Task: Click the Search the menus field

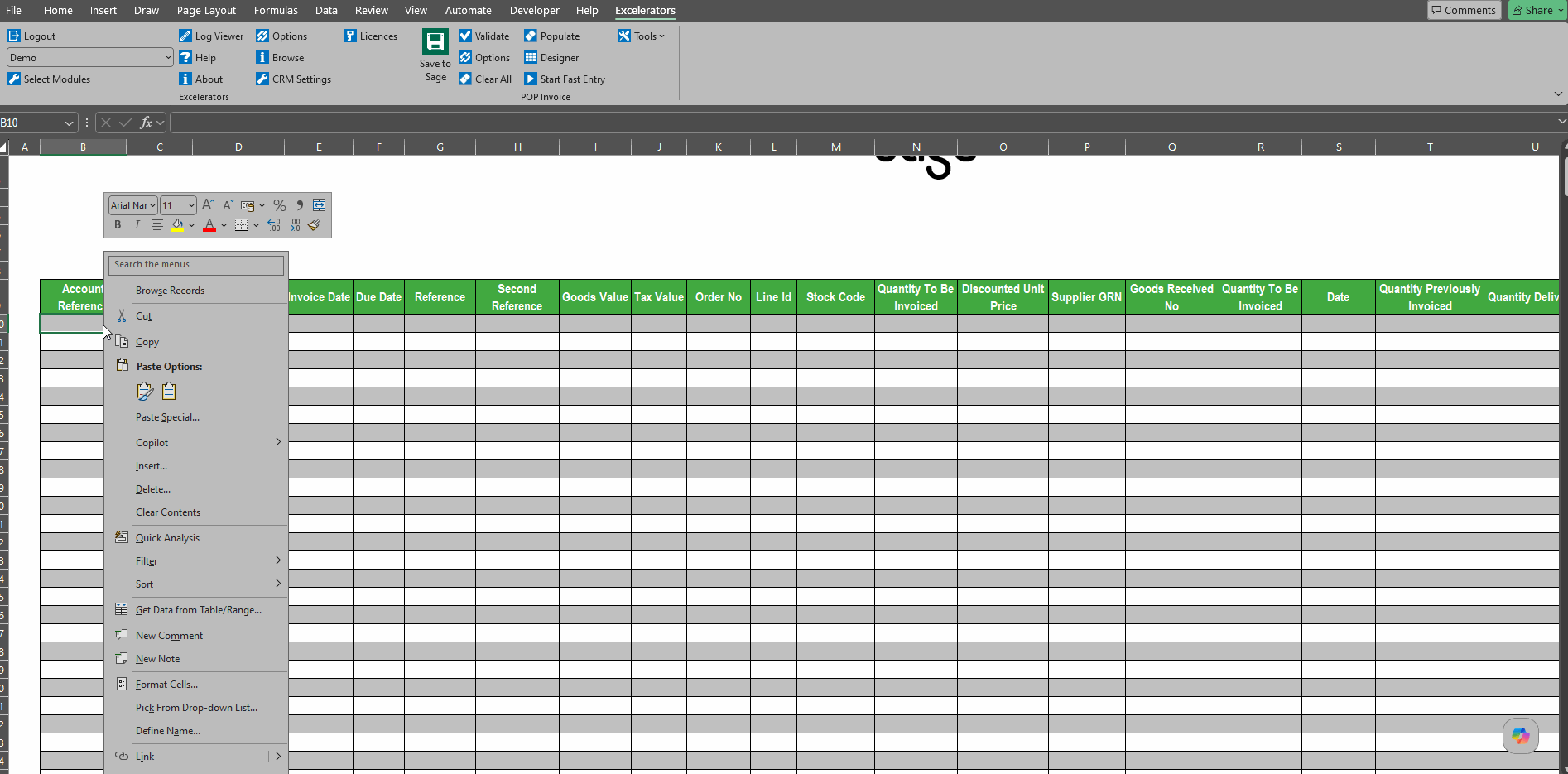Action: click(x=196, y=265)
